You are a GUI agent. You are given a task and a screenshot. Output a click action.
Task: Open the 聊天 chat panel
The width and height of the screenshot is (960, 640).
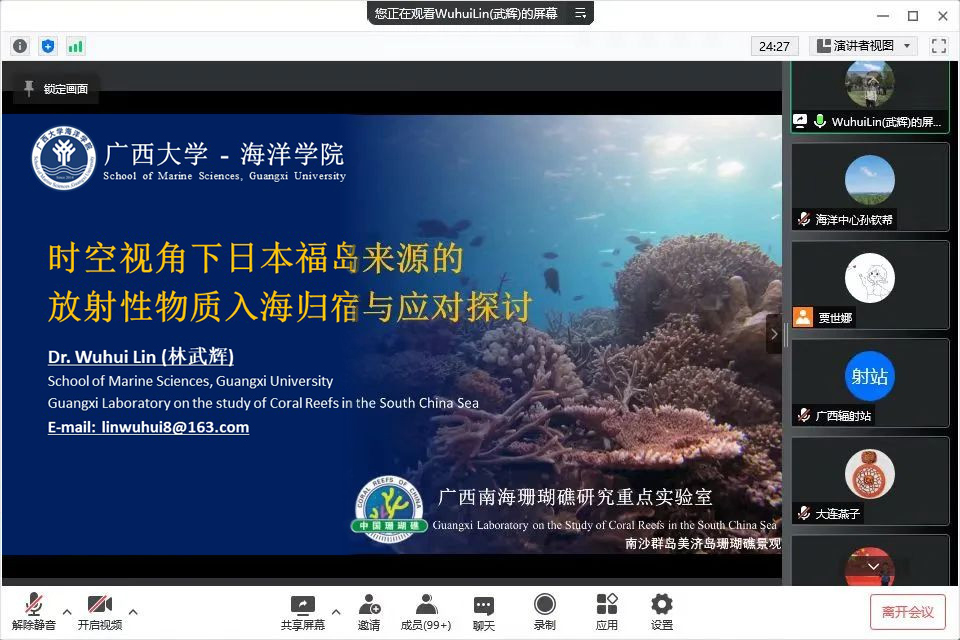(x=484, y=611)
